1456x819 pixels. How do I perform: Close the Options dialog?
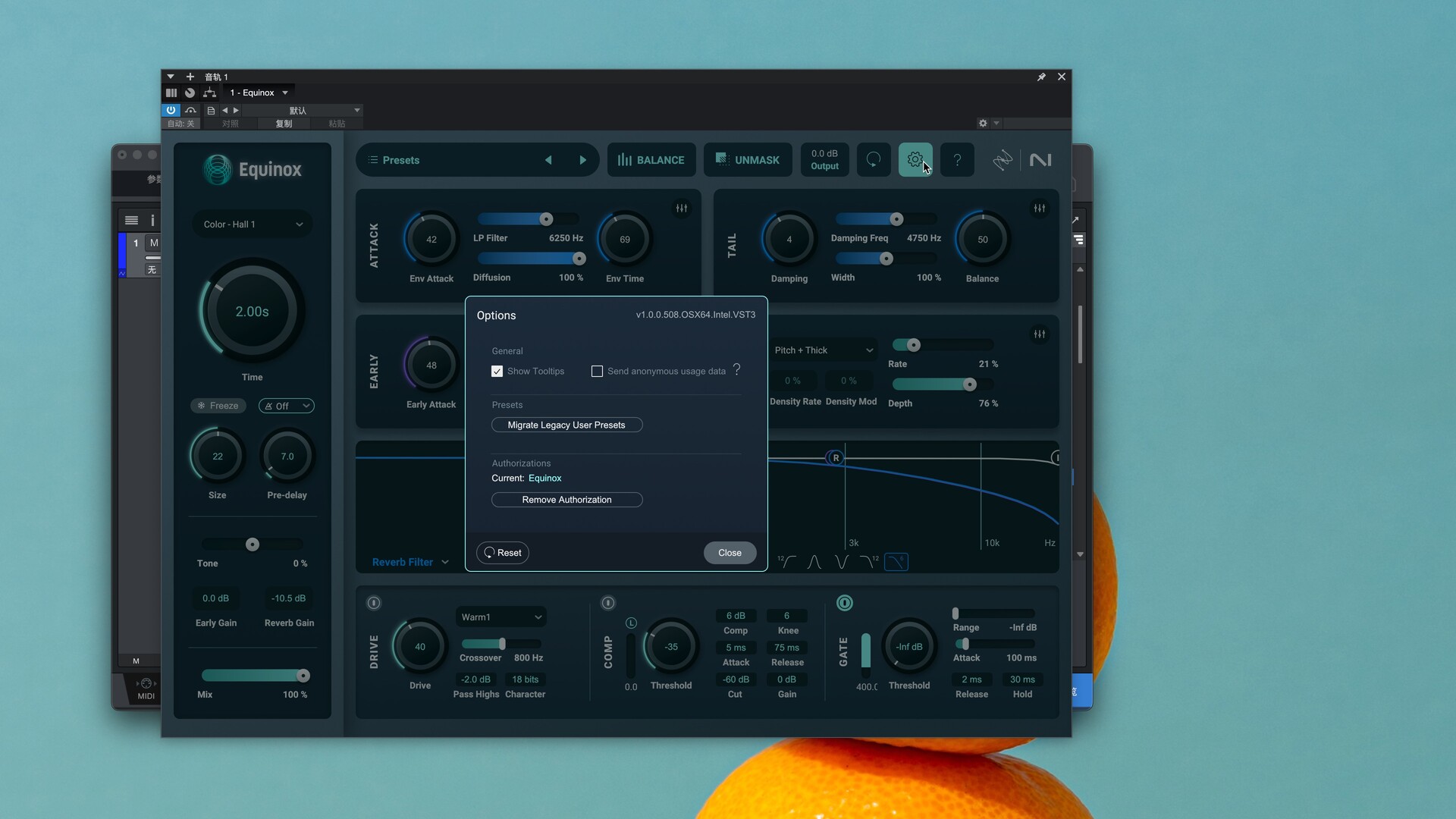[730, 553]
